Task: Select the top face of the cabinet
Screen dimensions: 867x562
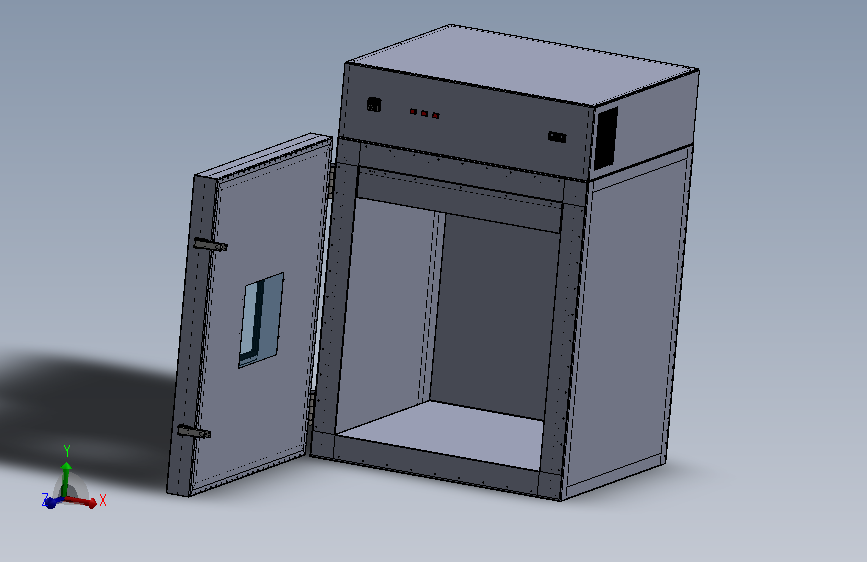Action: 523,65
